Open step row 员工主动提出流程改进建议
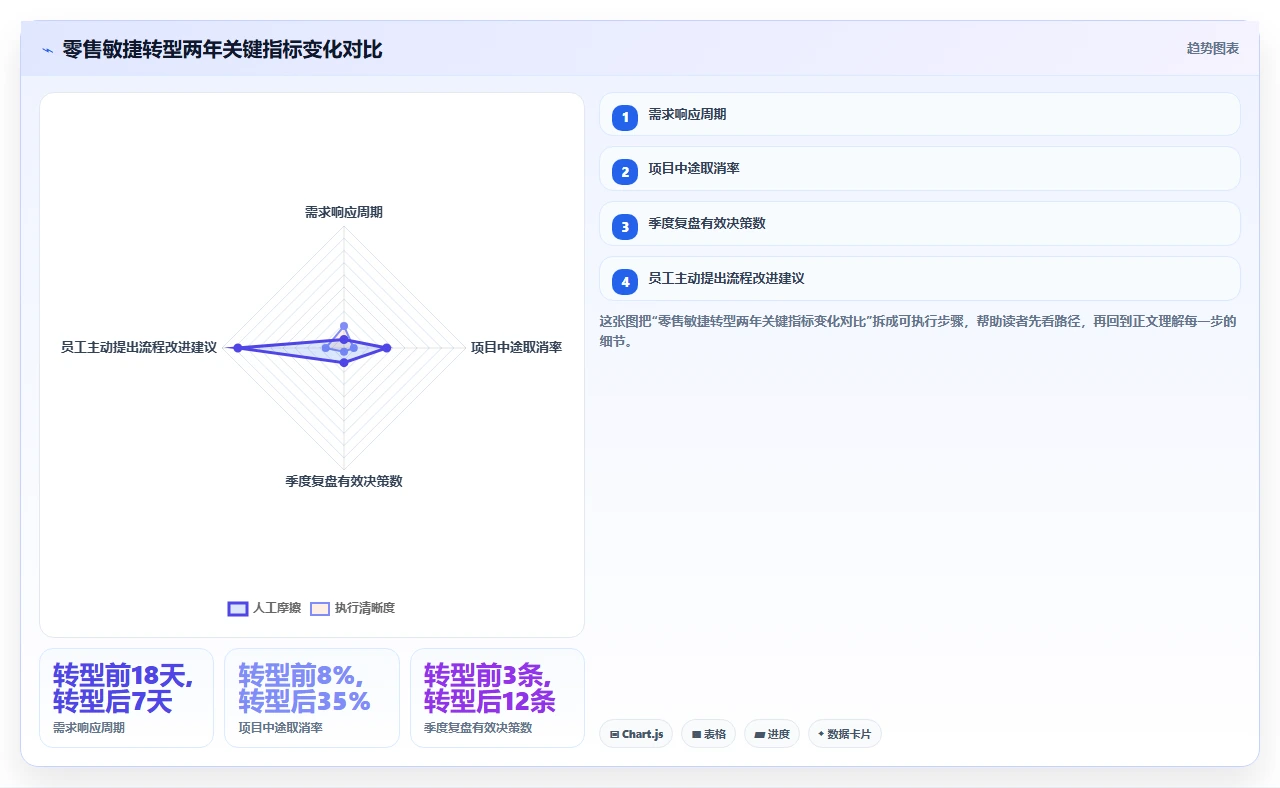The image size is (1280, 788). click(x=919, y=278)
